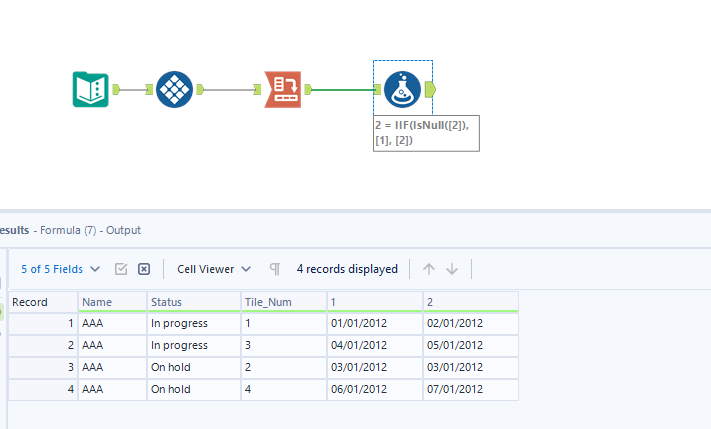Toggle the paragraph whitespace marker icon

(x=274, y=269)
